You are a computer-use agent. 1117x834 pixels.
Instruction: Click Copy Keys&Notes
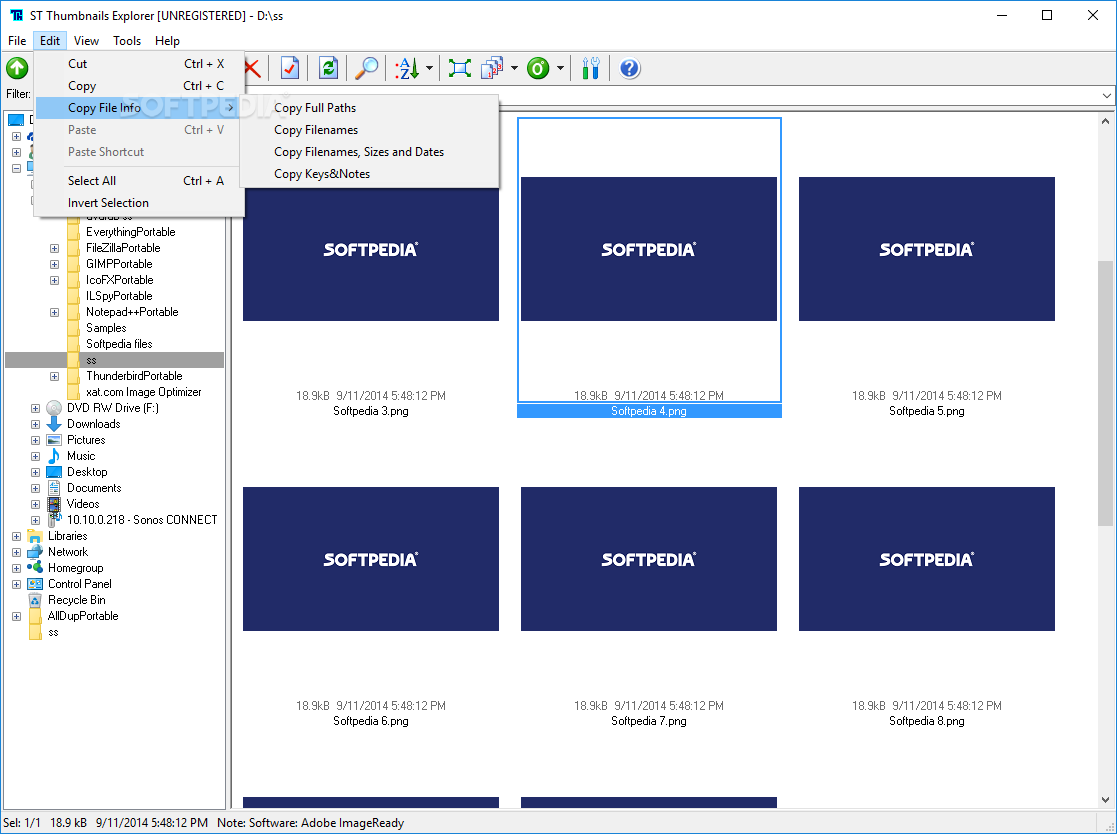pos(369,174)
